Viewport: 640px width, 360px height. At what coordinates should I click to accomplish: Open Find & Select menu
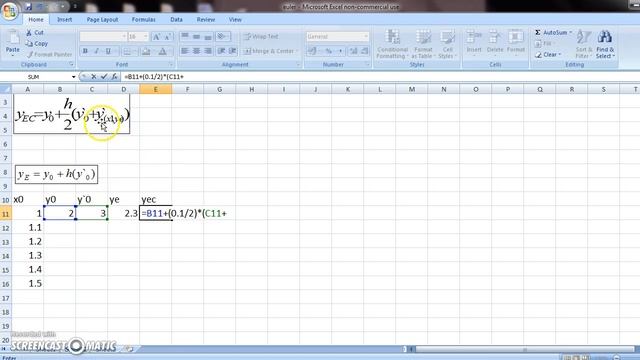point(605,44)
